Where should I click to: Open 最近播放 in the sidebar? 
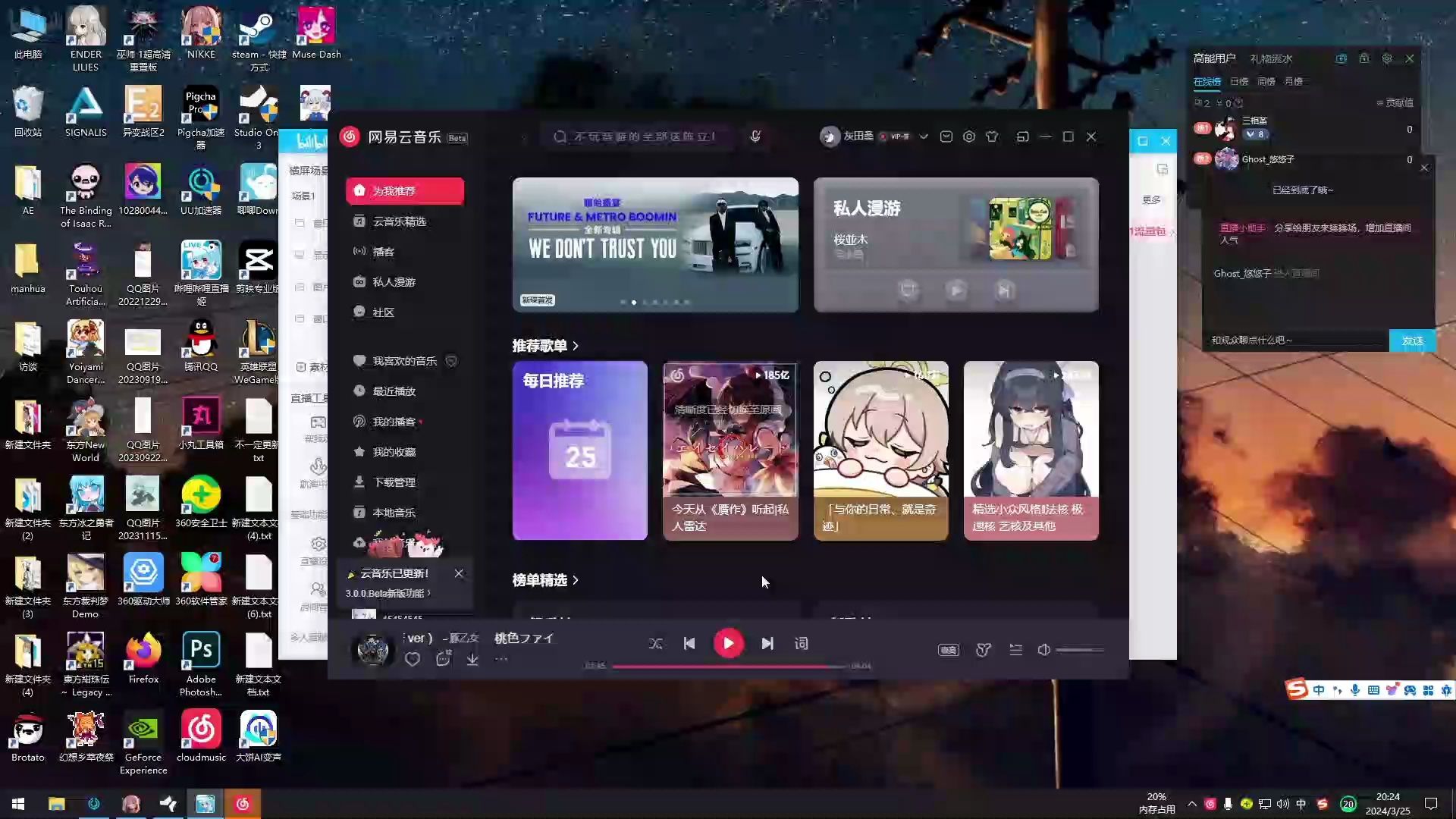click(x=393, y=391)
